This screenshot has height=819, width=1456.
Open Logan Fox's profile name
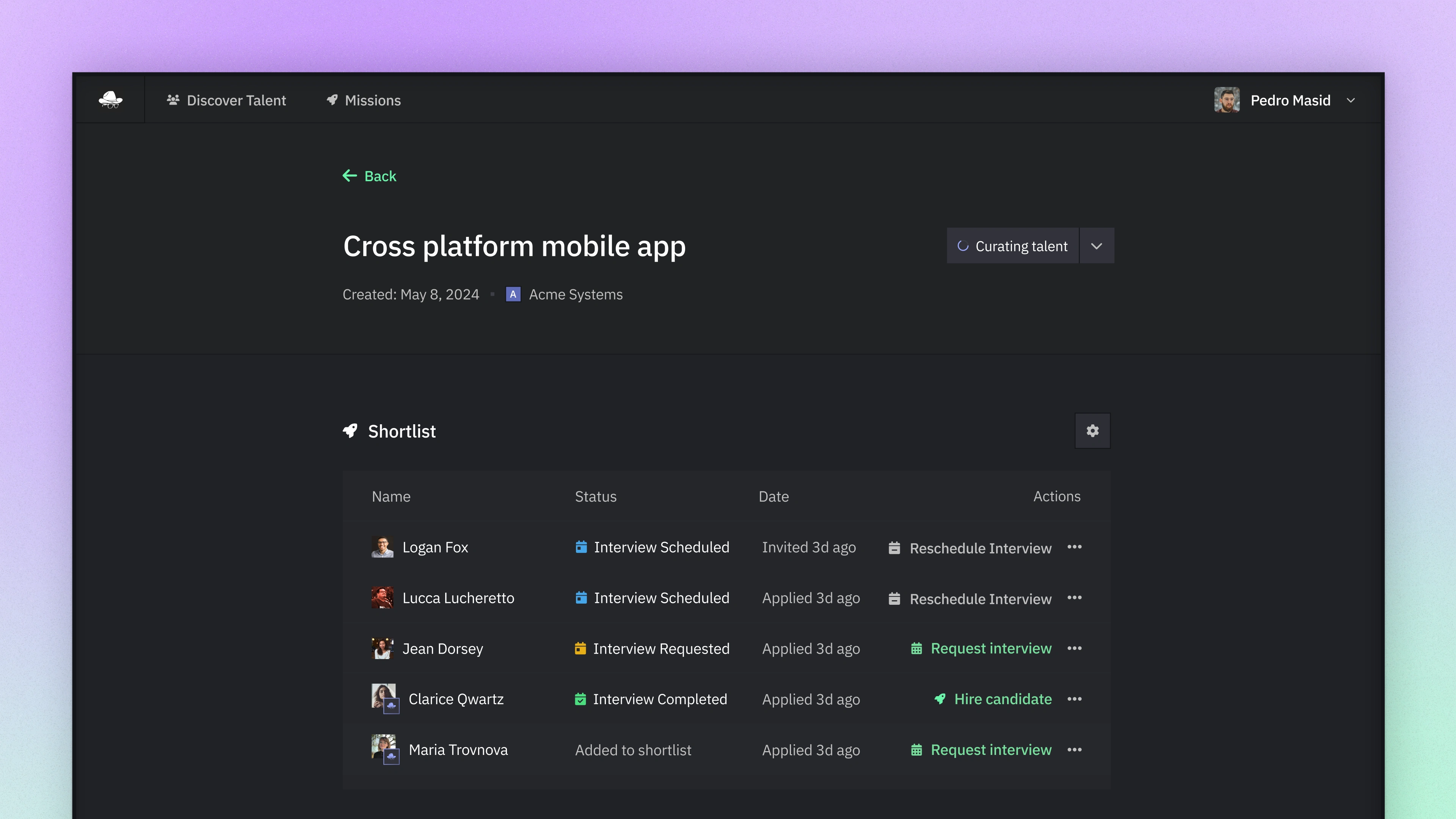(x=435, y=547)
